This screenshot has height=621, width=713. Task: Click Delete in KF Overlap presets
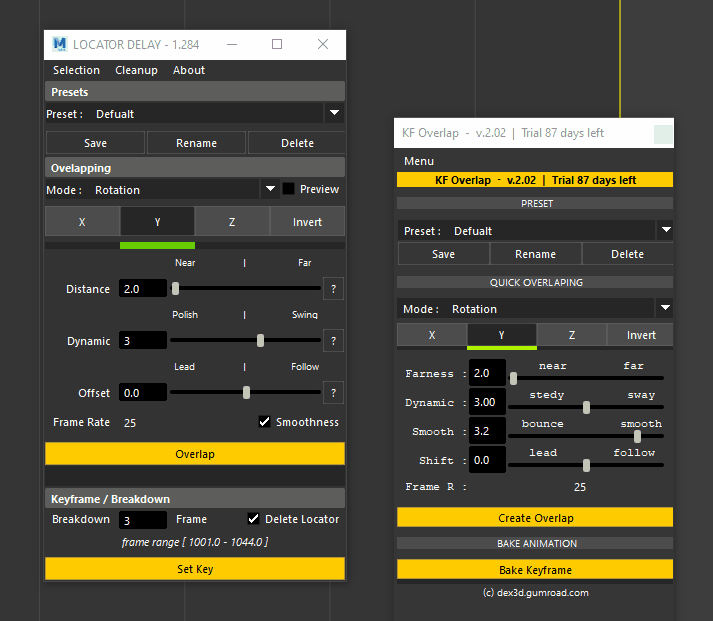628,254
